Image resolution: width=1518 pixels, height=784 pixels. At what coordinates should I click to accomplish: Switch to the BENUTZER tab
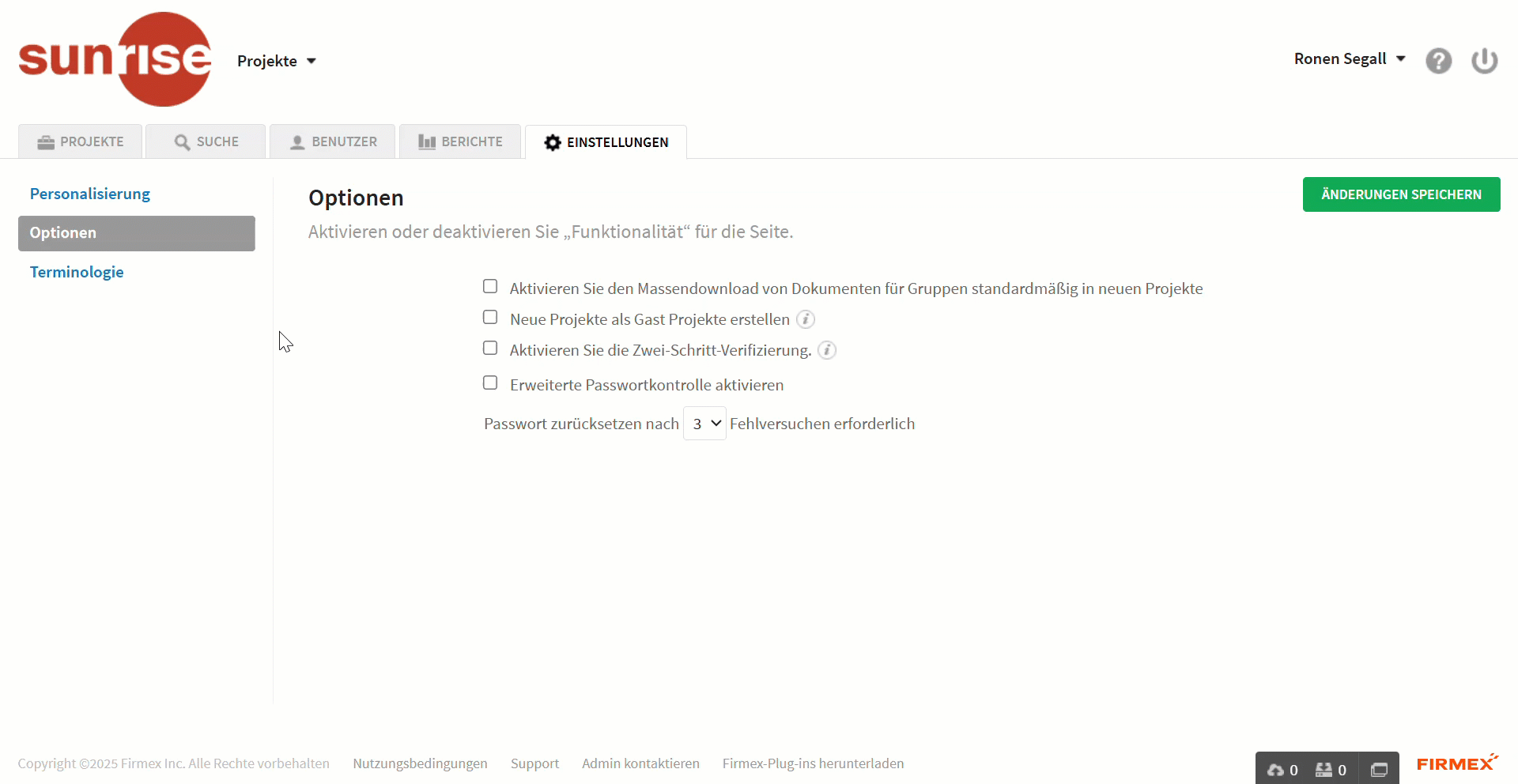tap(332, 141)
